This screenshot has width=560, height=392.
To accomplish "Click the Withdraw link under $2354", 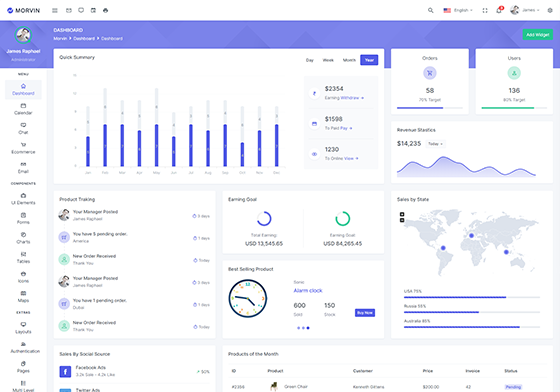I will (x=352, y=98).
